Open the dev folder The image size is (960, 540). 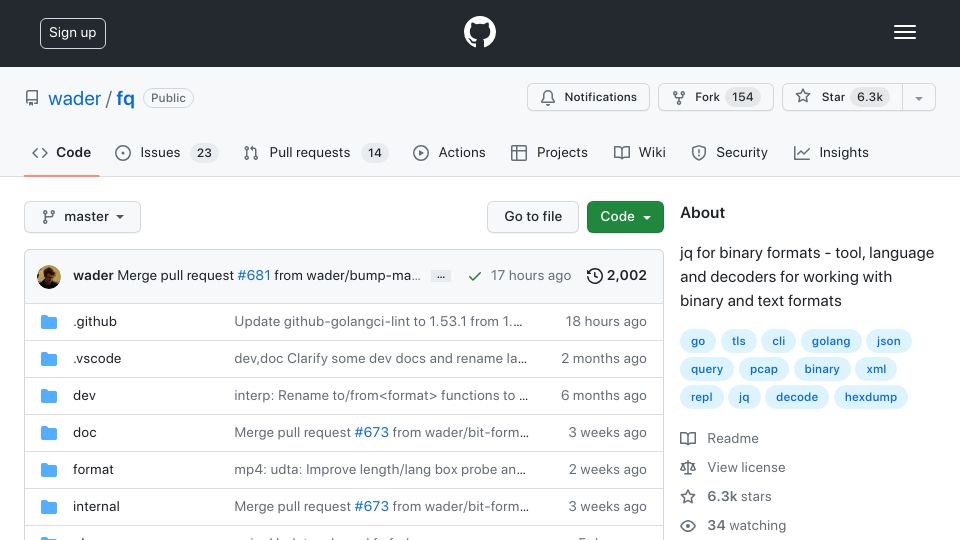pos(84,396)
